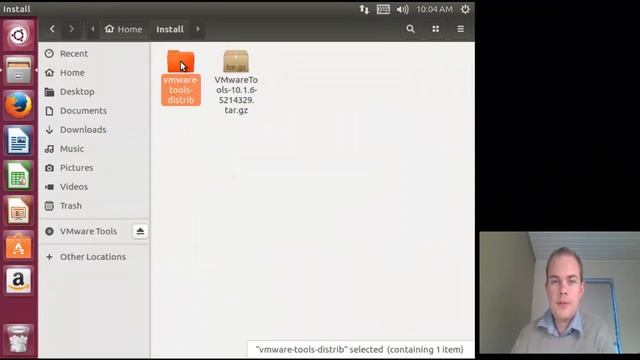This screenshot has width=640, height=360.
Task: Go back using the back arrow
Action: (x=52, y=29)
